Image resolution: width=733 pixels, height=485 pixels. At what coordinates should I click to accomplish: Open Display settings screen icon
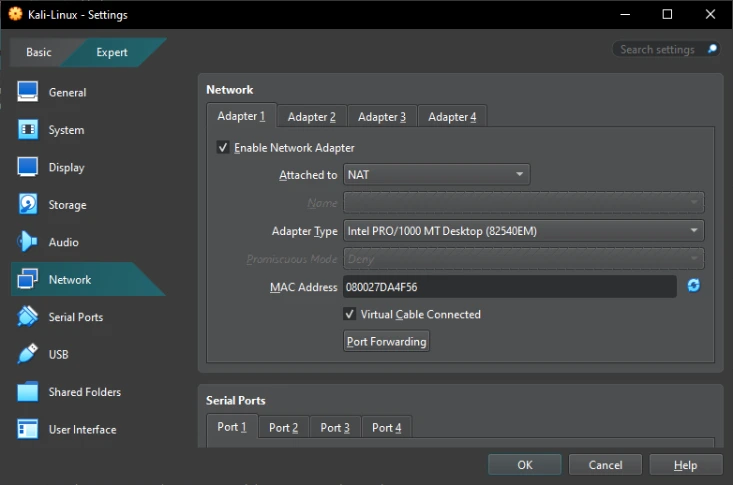(28, 167)
